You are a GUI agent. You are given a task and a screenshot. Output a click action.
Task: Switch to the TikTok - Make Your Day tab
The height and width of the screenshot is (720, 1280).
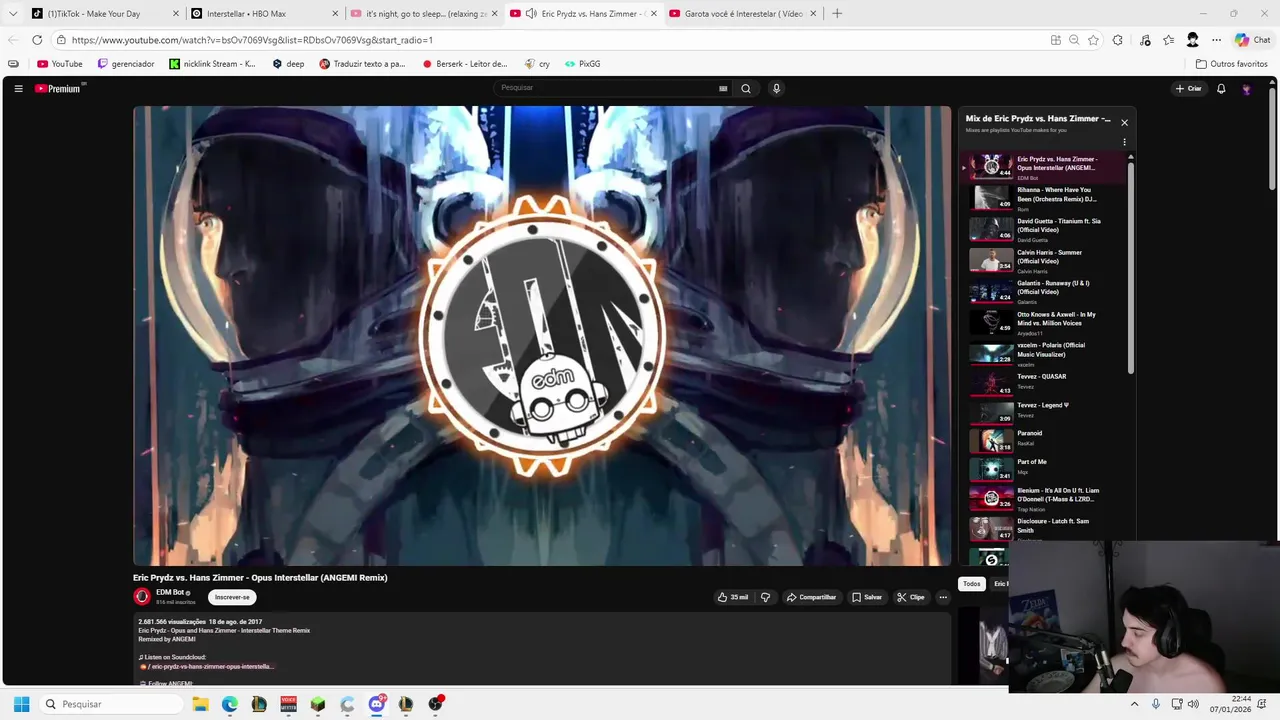point(104,13)
